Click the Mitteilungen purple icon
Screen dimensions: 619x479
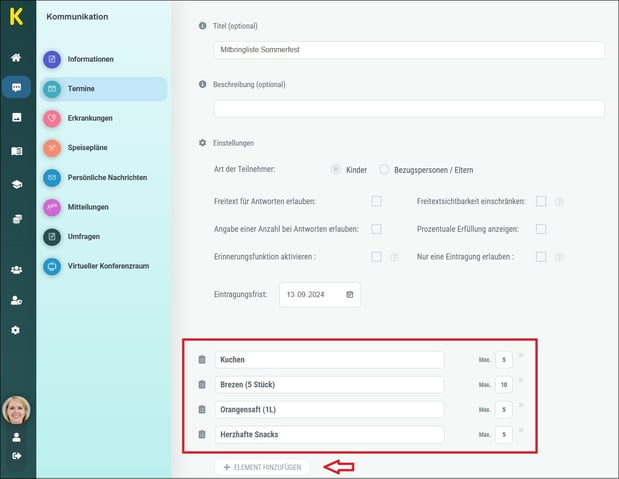(52, 207)
